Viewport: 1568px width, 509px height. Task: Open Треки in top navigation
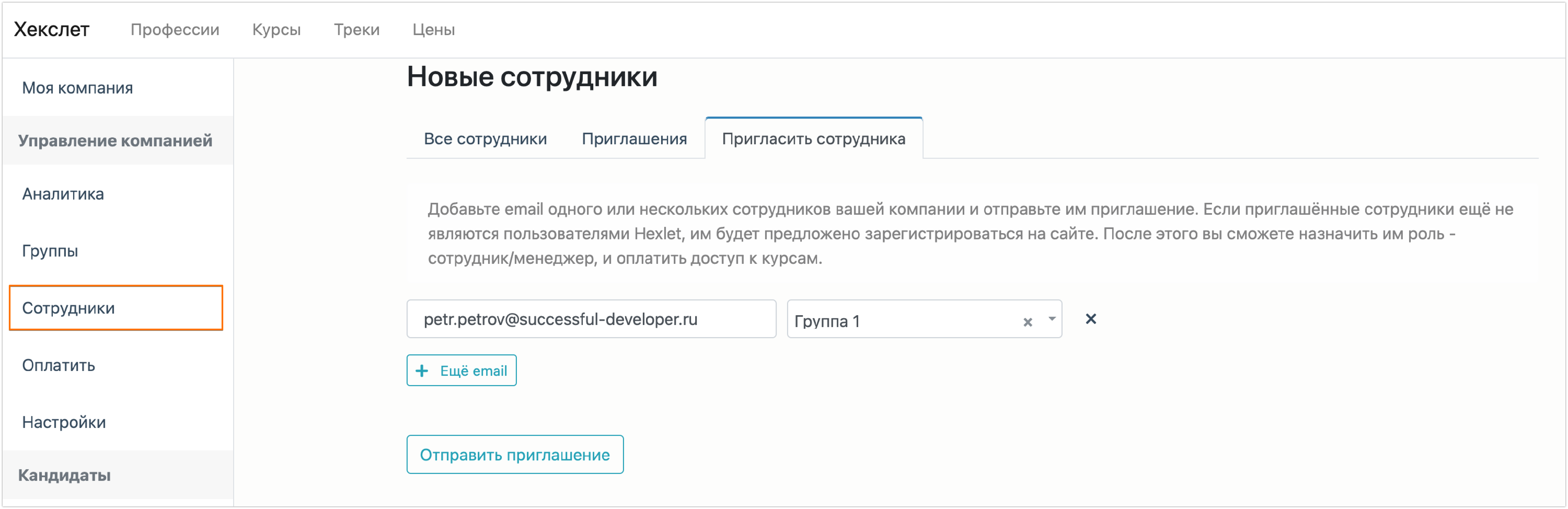356,29
